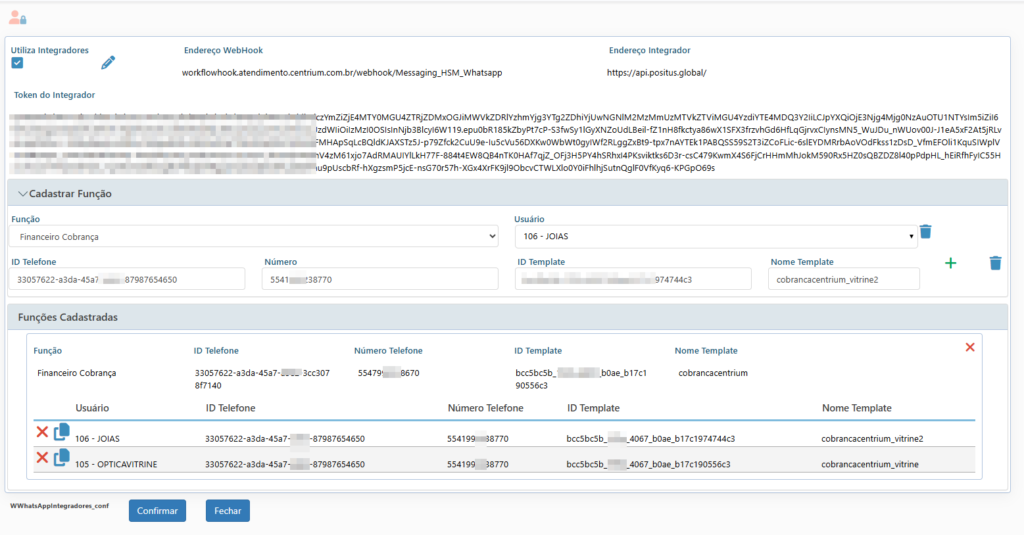Delete the Financeiro Cobrança registered function
1024x535 pixels.
point(969,347)
